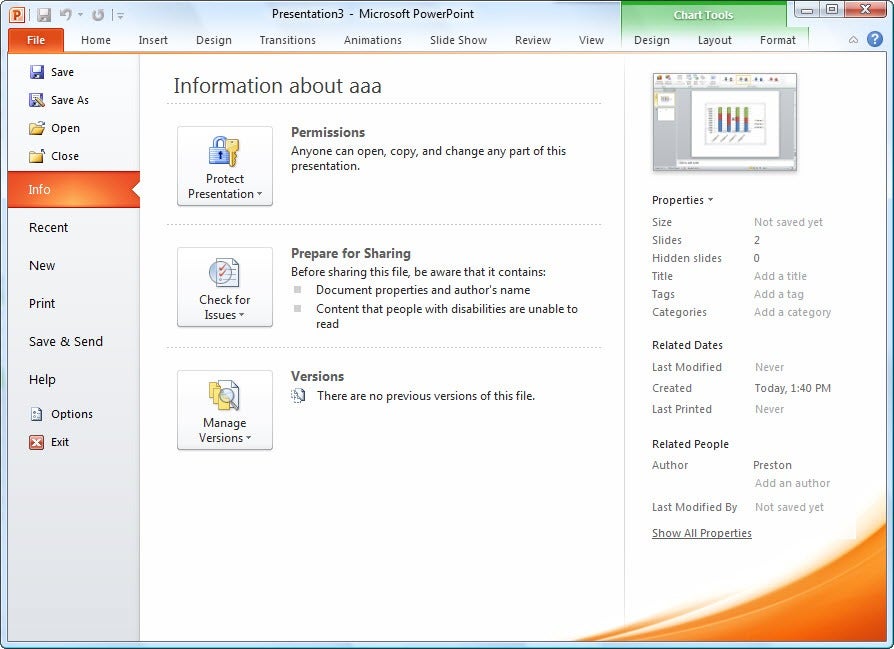Click the author name Preston
Screen dimensions: 894x649
tap(772, 465)
